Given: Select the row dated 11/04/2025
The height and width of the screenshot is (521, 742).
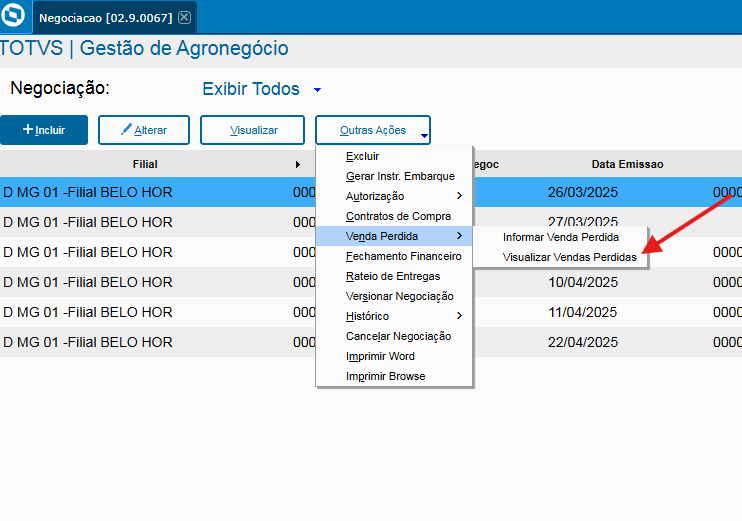Looking at the screenshot, I should pos(371,312).
